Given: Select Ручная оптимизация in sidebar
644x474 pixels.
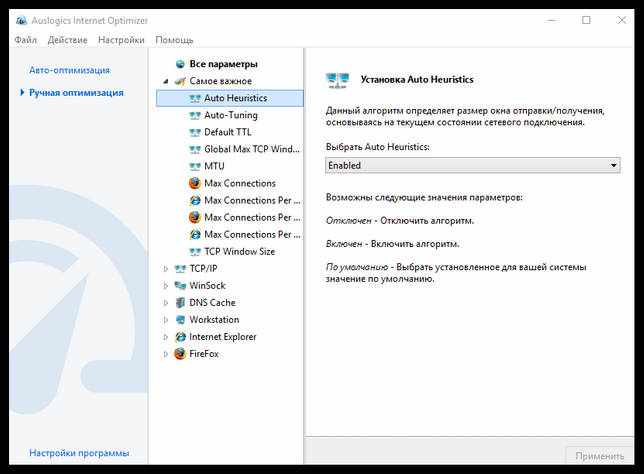Looking at the screenshot, I should tap(76, 93).
